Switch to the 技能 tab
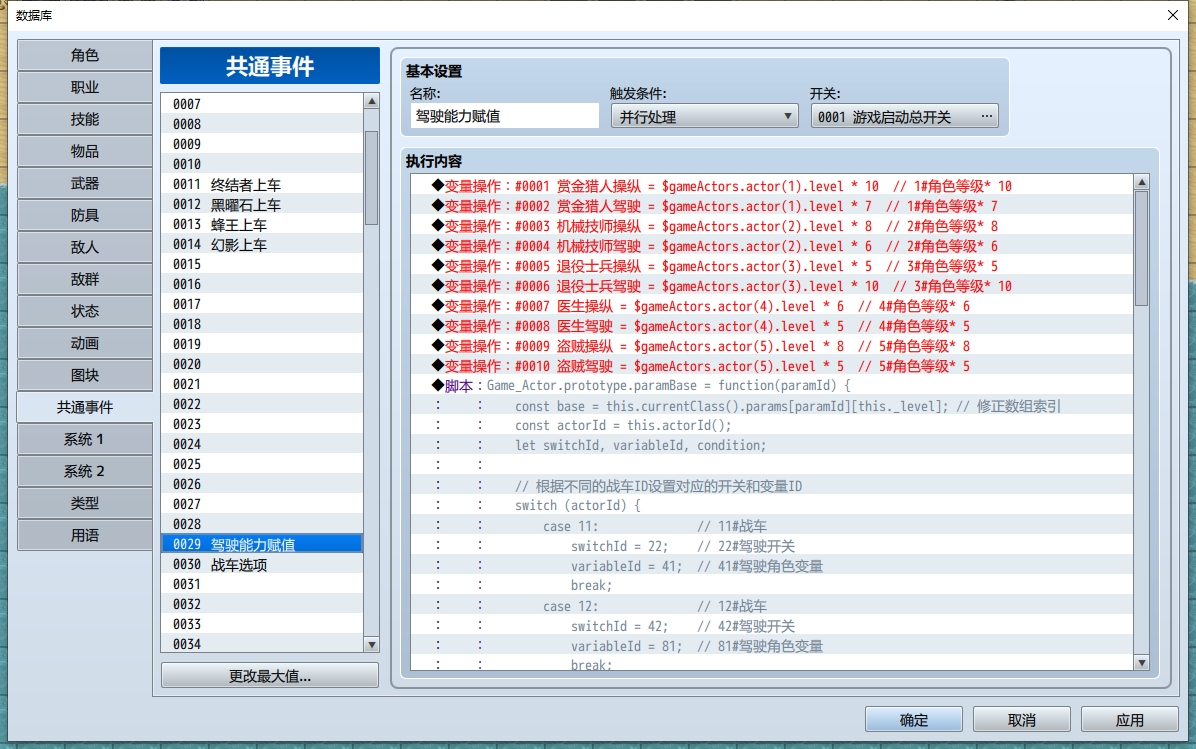1196x749 pixels. (85, 119)
